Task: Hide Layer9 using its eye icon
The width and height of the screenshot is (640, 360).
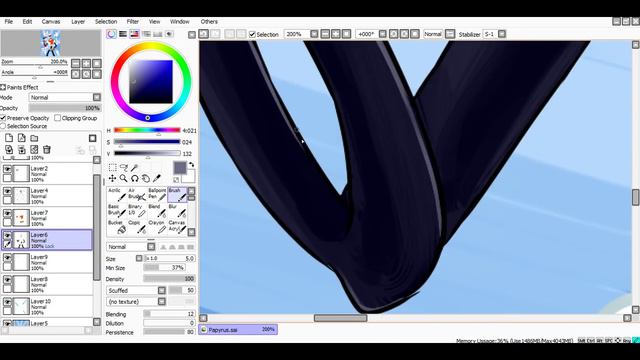Action: pyautogui.click(x=7, y=258)
